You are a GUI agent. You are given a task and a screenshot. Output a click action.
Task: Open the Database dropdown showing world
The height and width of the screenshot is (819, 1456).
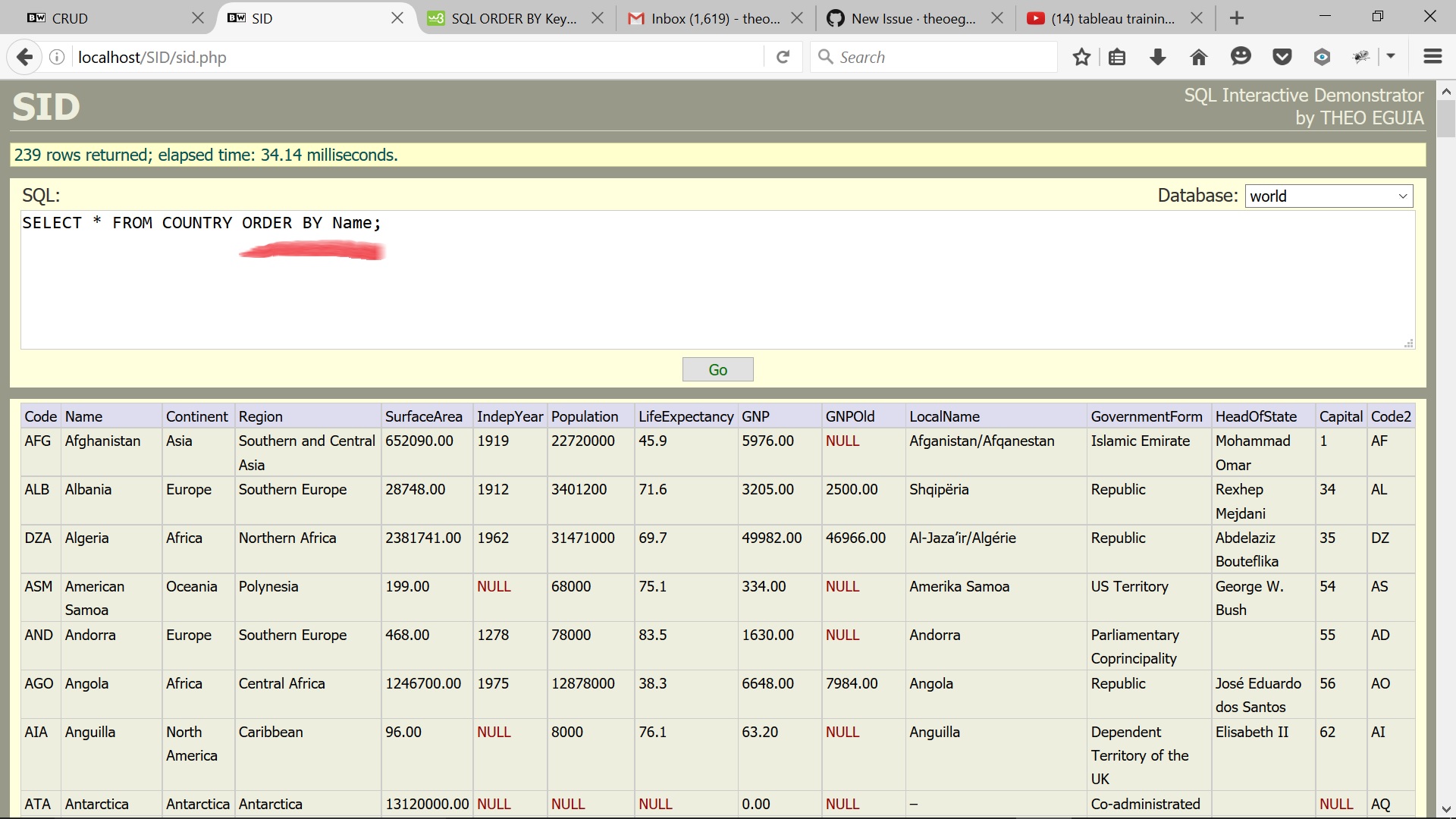(x=1329, y=196)
